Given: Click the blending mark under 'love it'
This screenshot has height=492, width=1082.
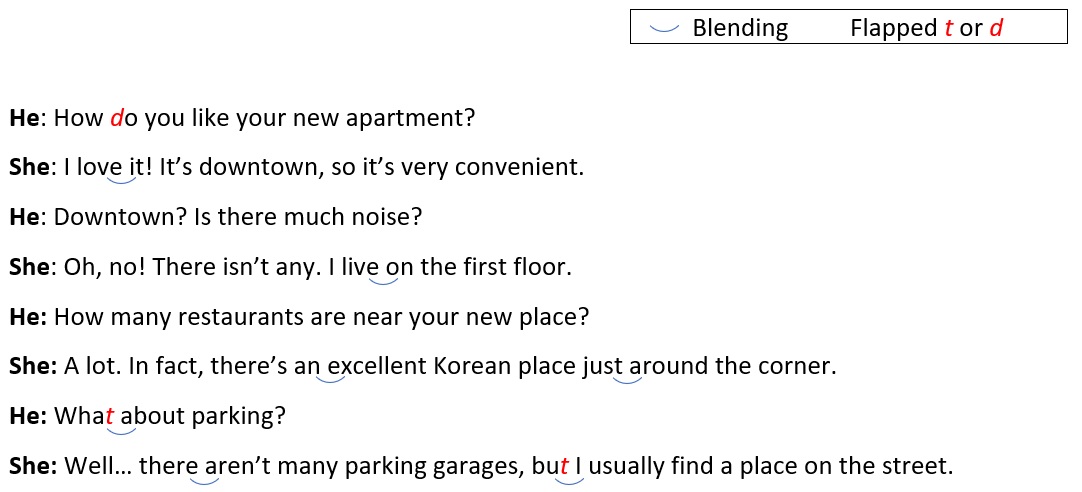Looking at the screenshot, I should (x=122, y=180).
